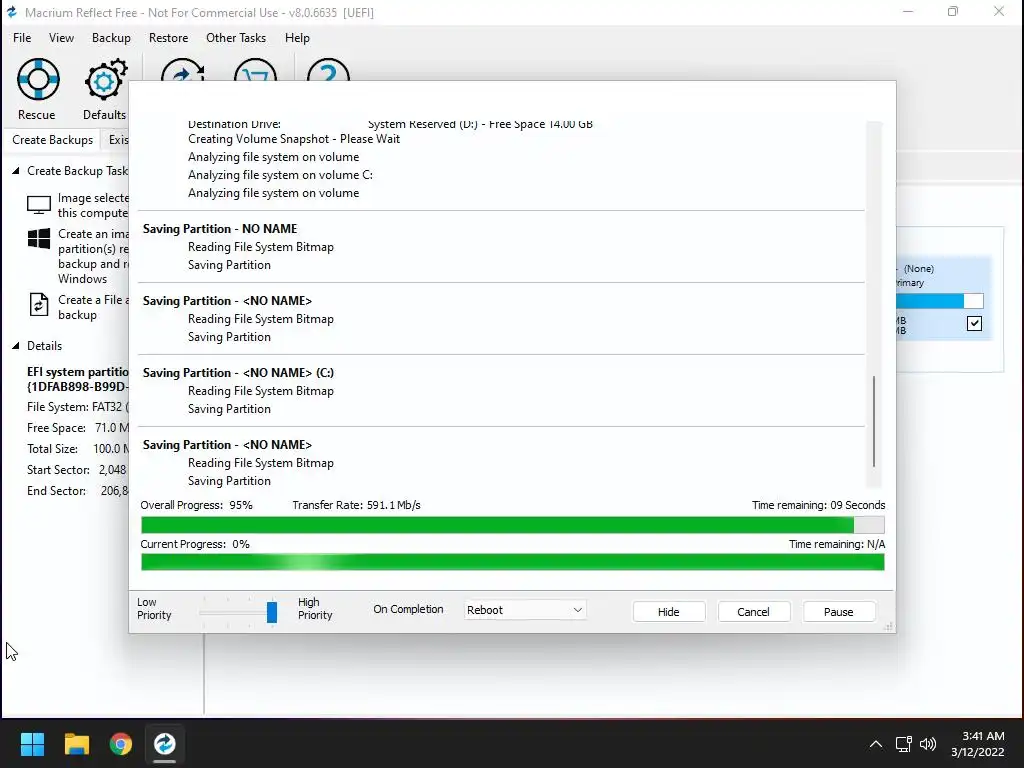Launch Google Chrome from taskbar
The image size is (1024, 768).
121,744
